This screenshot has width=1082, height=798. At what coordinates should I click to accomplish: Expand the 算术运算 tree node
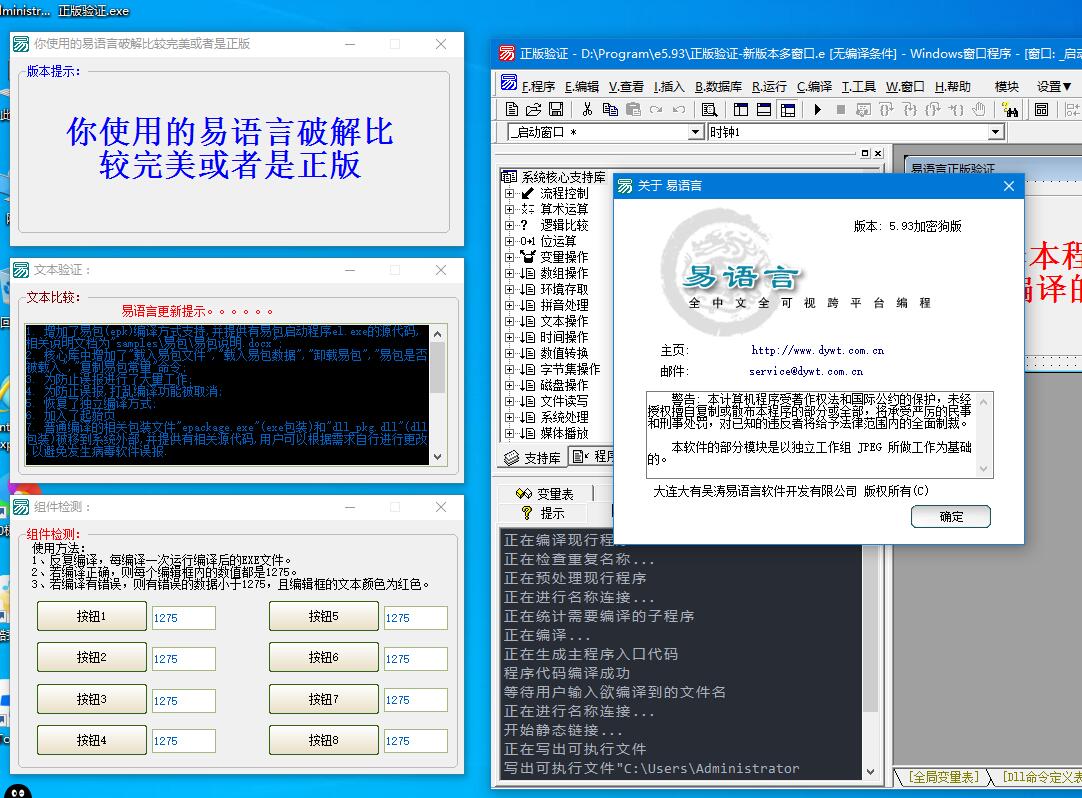(x=509, y=209)
